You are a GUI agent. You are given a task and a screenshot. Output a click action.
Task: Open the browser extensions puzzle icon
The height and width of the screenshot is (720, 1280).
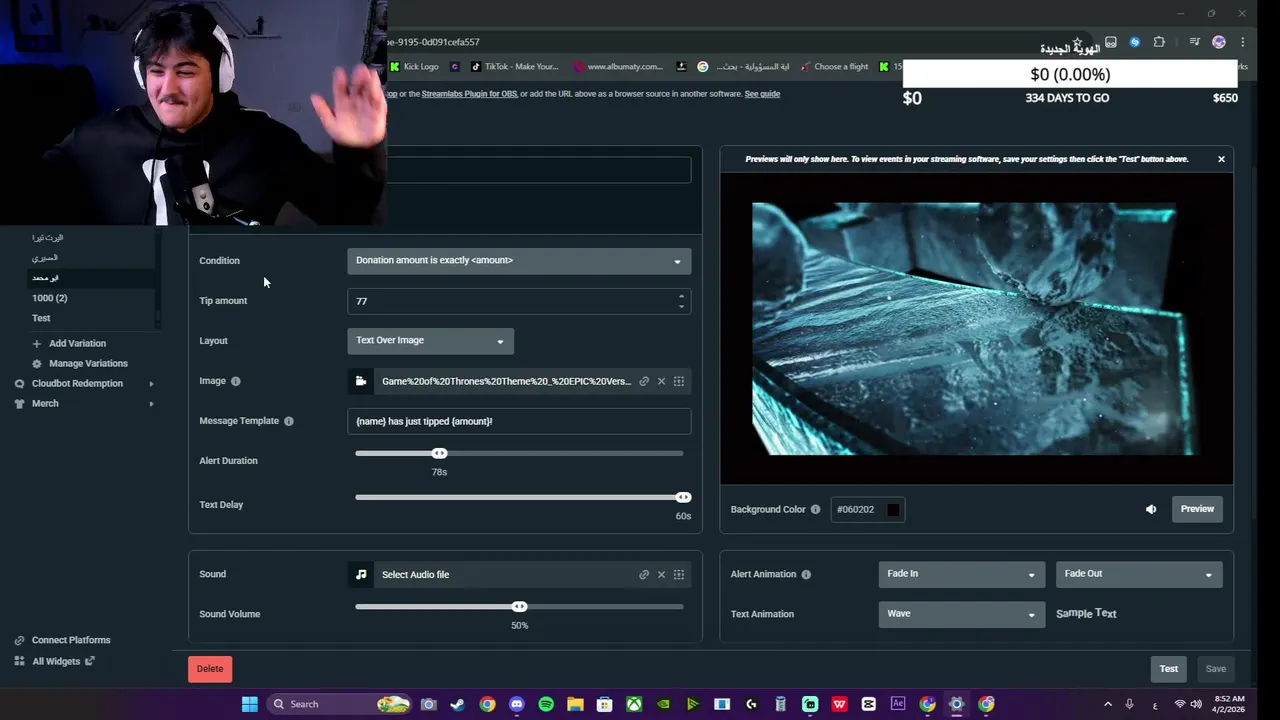tap(1159, 42)
